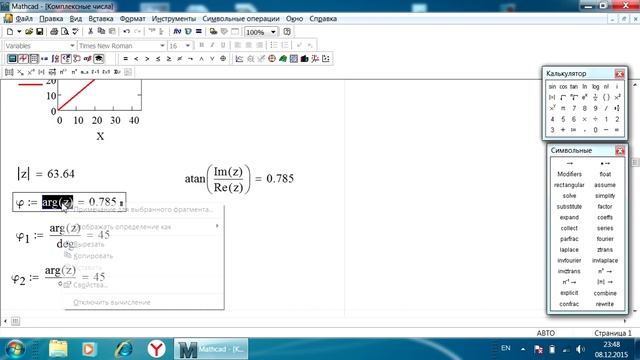The width and height of the screenshot is (640, 360).
Task: Open the Times New Roman font dropdown
Action: tap(162, 45)
